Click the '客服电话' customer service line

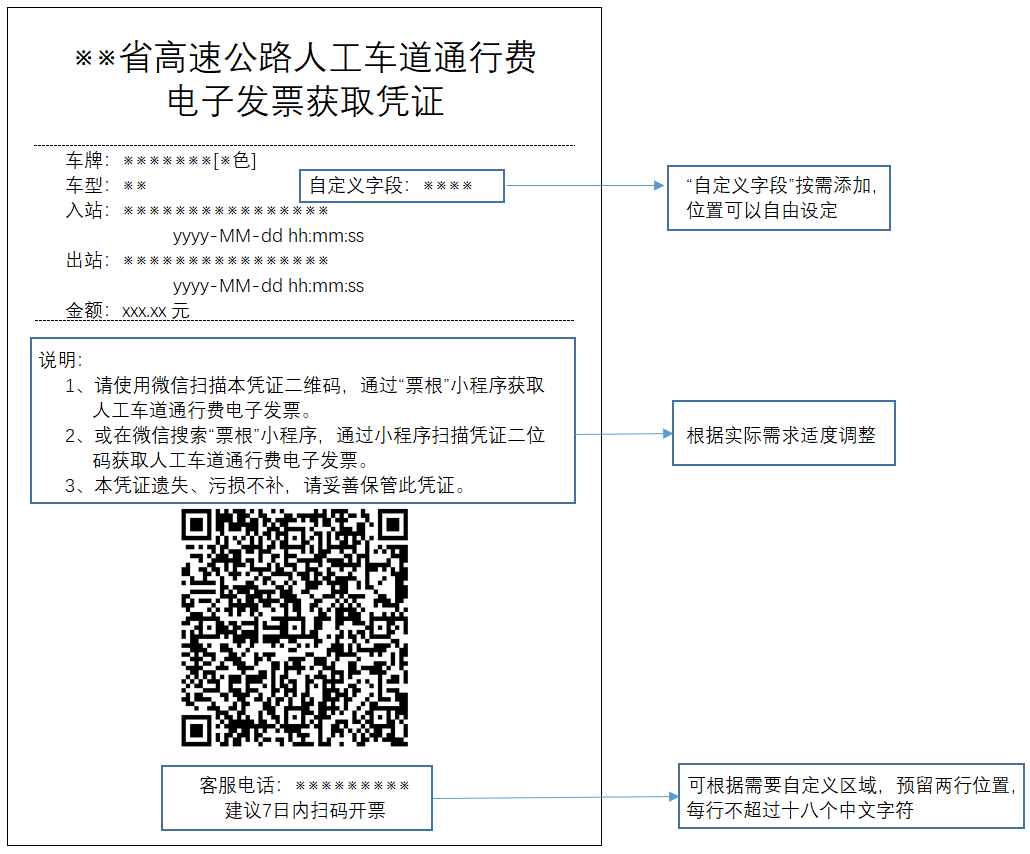(304, 786)
